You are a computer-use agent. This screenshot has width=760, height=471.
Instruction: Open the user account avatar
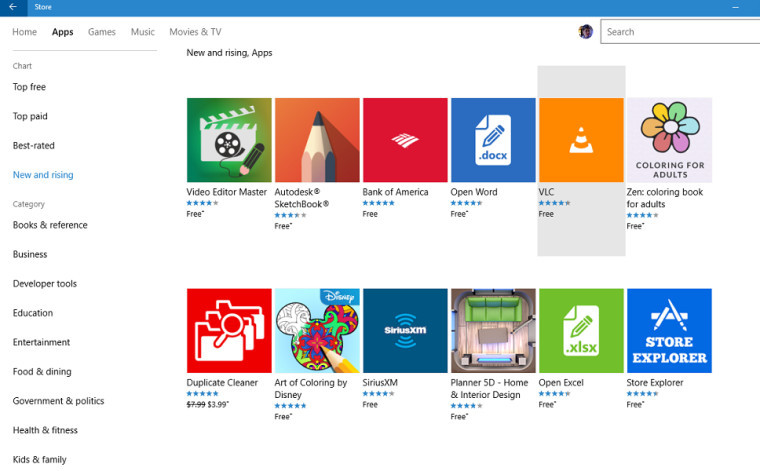pyautogui.click(x=586, y=32)
